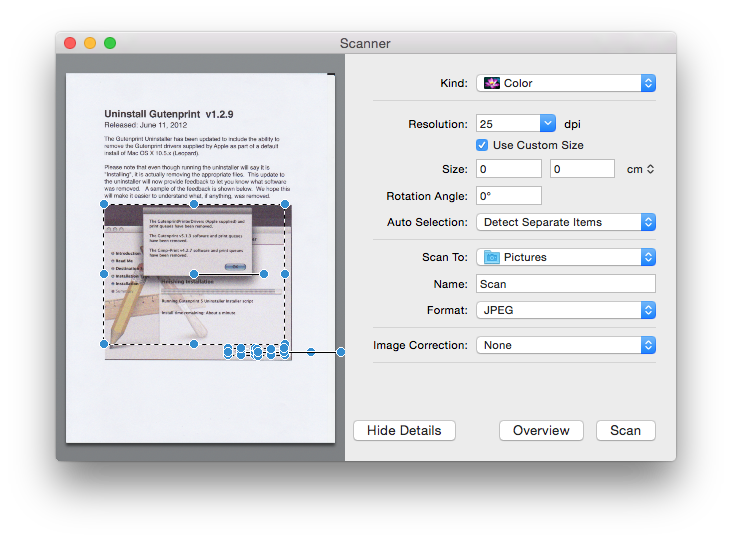Start scanning with the Scan button
Viewport: 732px width, 541px height.
click(626, 430)
